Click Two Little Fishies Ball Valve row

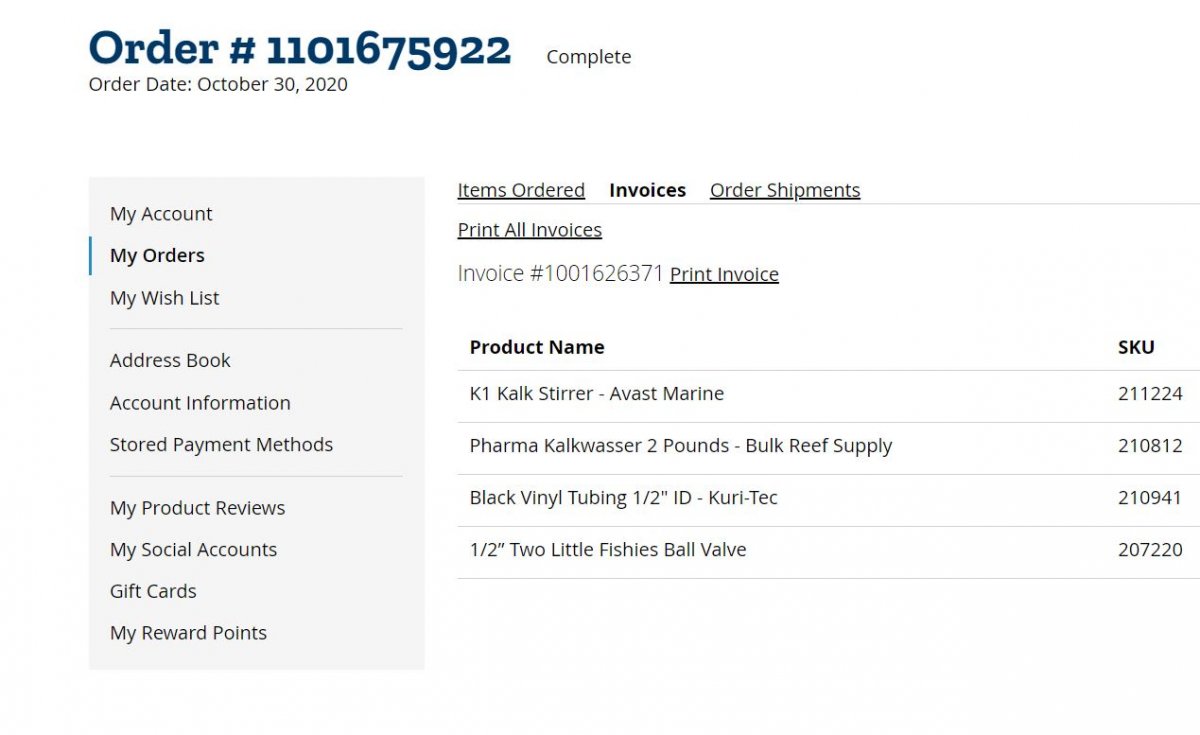pyautogui.click(x=607, y=550)
